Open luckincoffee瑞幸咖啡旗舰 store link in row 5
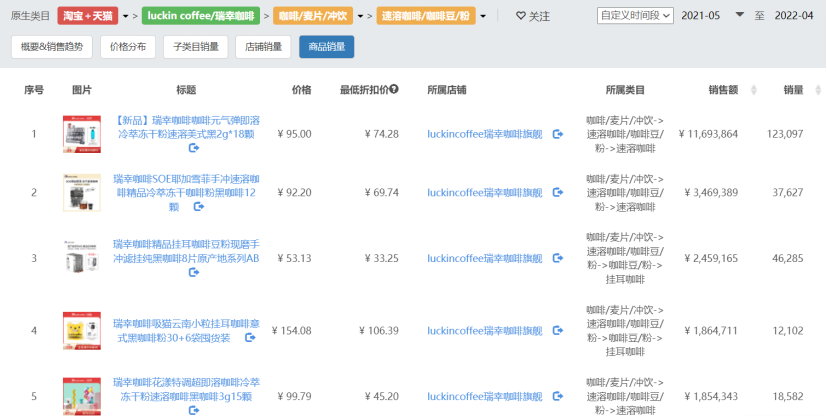 coord(485,396)
